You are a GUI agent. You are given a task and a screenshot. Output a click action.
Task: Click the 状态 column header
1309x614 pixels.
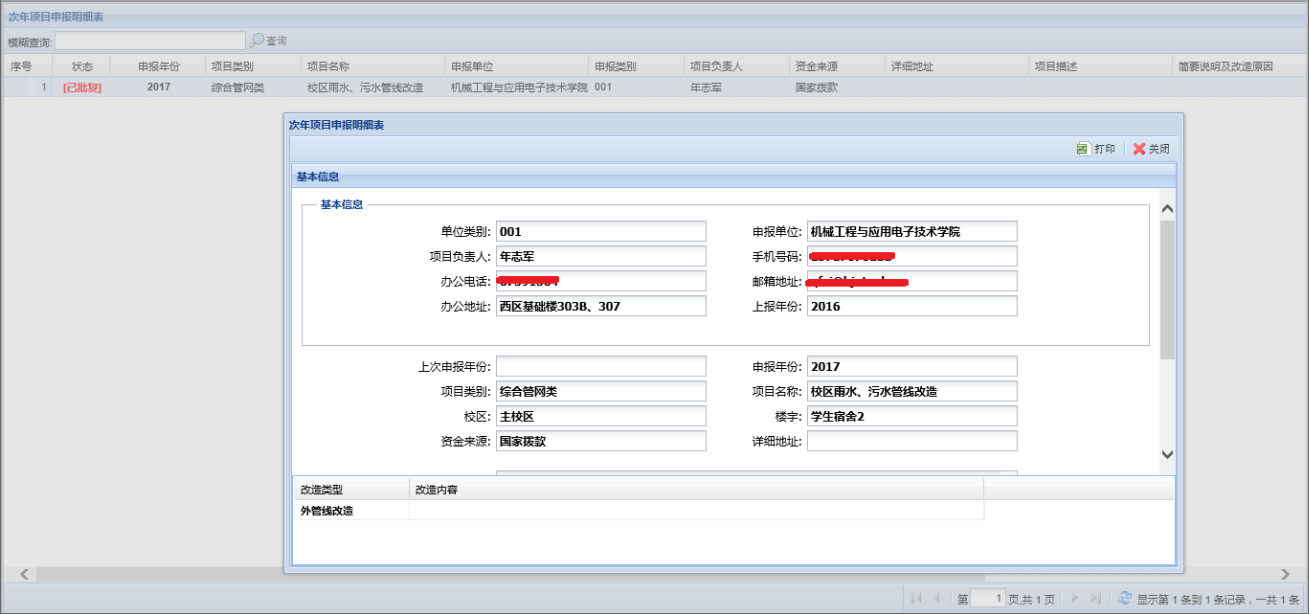82,66
